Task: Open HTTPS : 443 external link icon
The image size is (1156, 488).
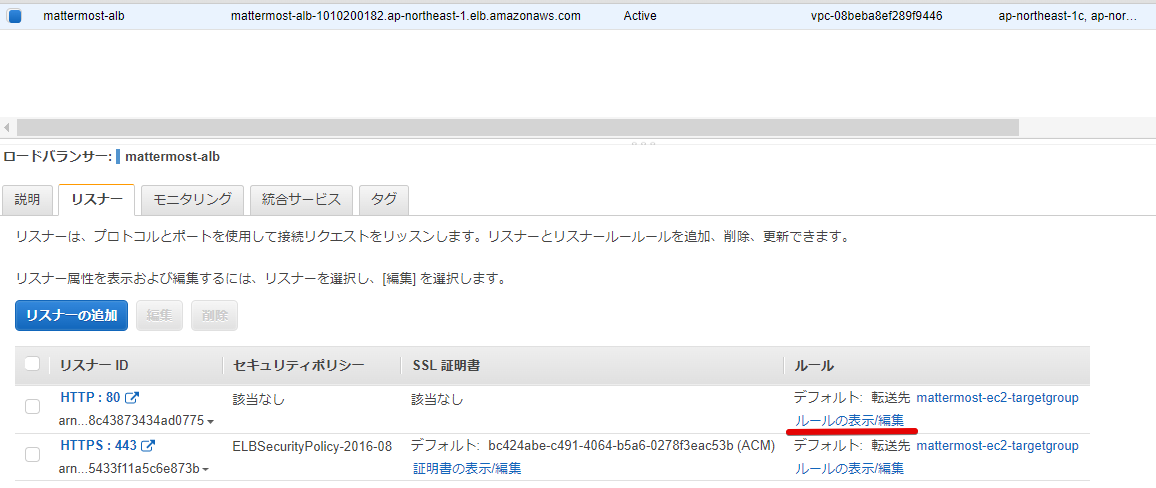Action: pyautogui.click(x=148, y=446)
